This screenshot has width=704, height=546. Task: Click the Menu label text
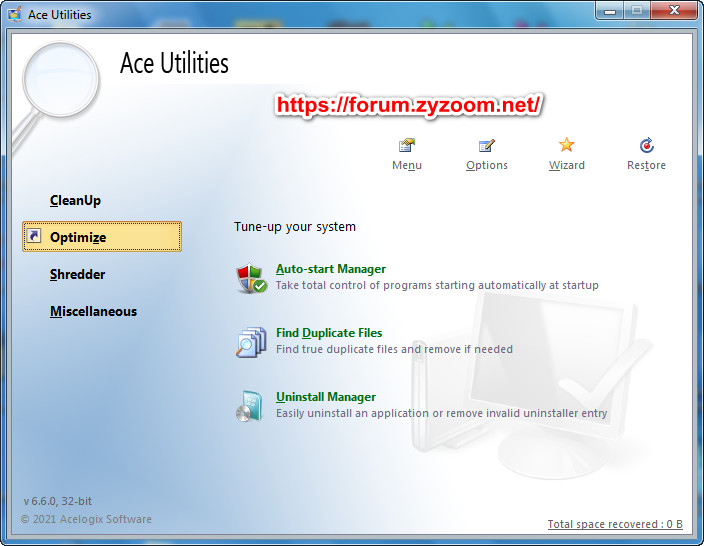[407, 165]
